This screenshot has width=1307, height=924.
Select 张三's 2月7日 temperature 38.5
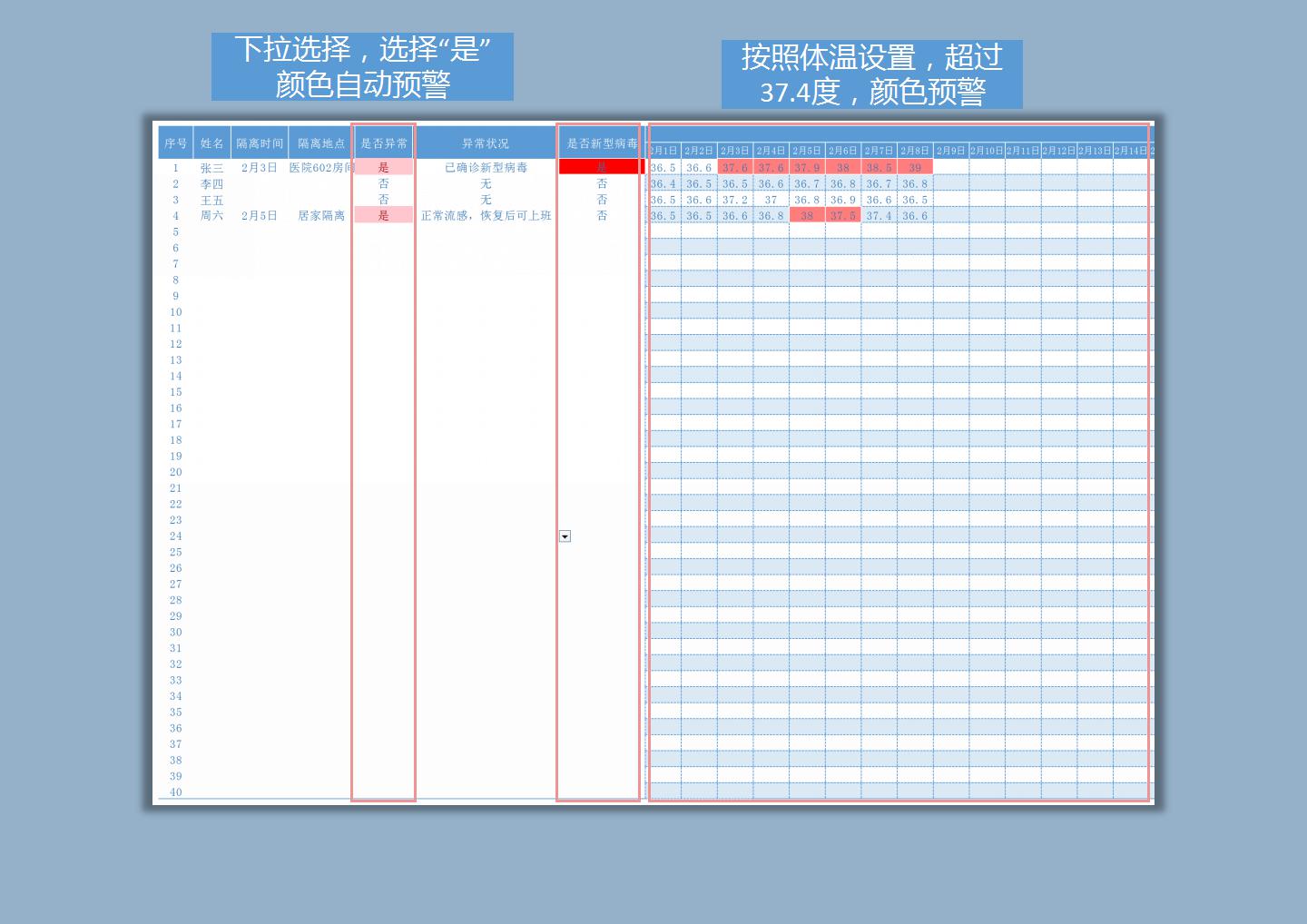[879, 168]
